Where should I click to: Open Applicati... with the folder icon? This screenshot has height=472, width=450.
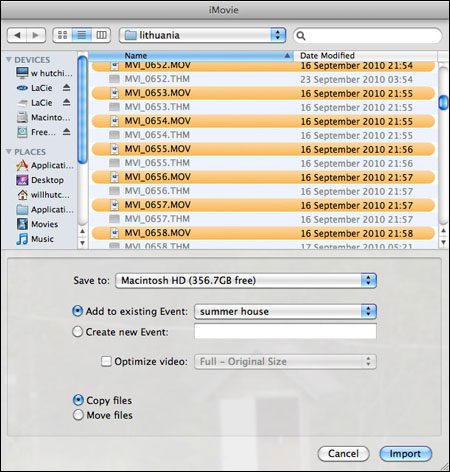[45, 209]
